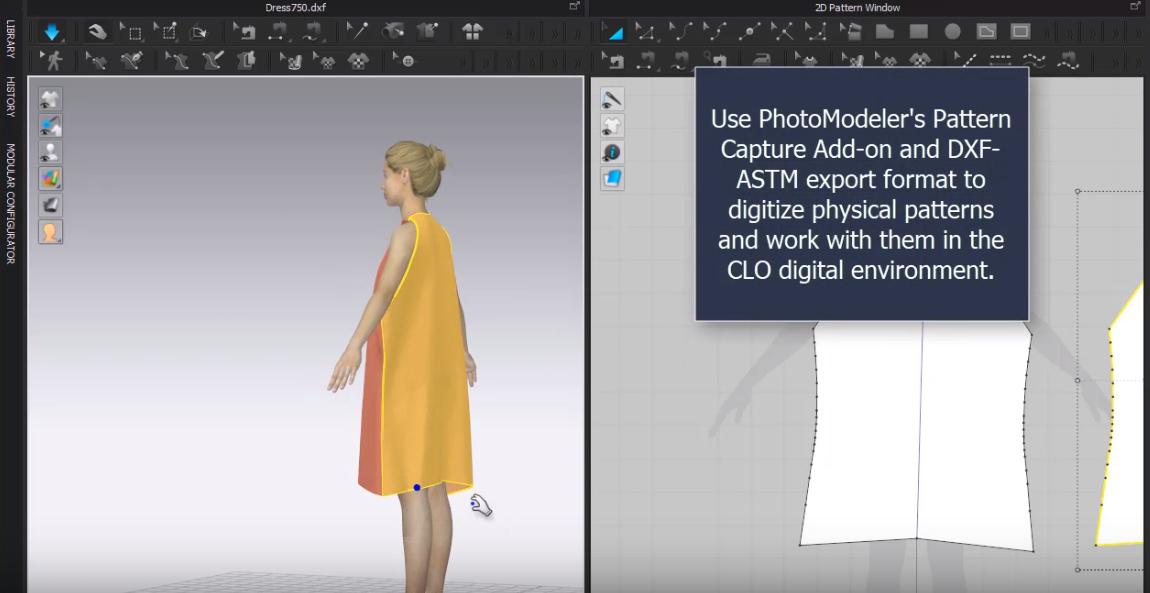Select the Add Point/Split Line tool
This screenshot has width=1150, height=593.
click(749, 32)
